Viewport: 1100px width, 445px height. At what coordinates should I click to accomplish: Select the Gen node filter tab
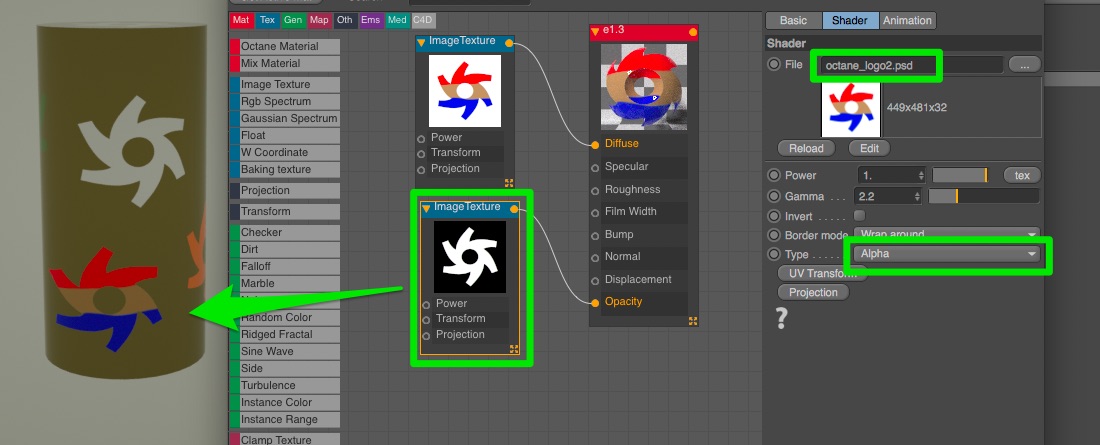coord(293,20)
